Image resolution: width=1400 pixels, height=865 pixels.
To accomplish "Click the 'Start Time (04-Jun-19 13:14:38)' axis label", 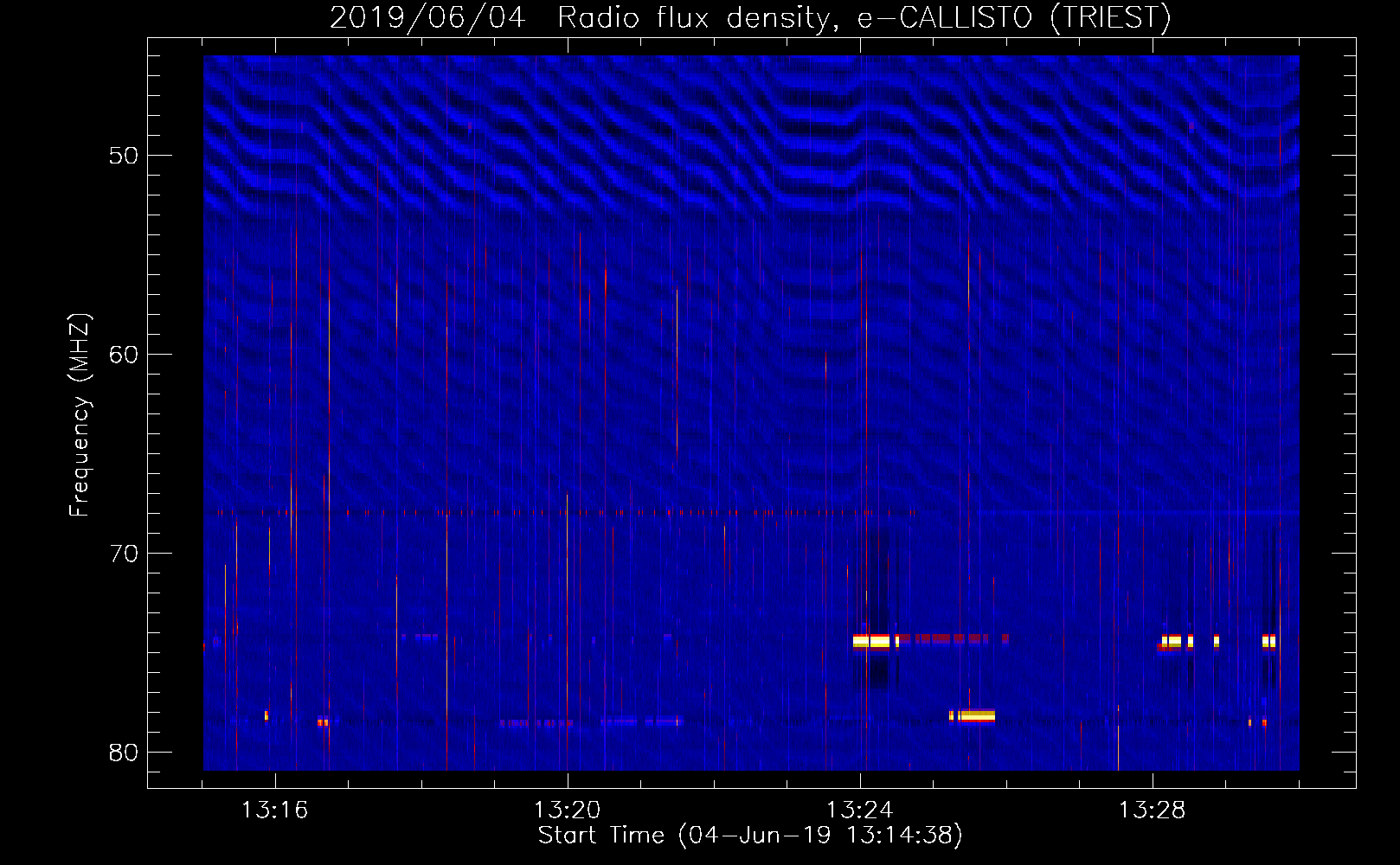I will click(x=750, y=836).
